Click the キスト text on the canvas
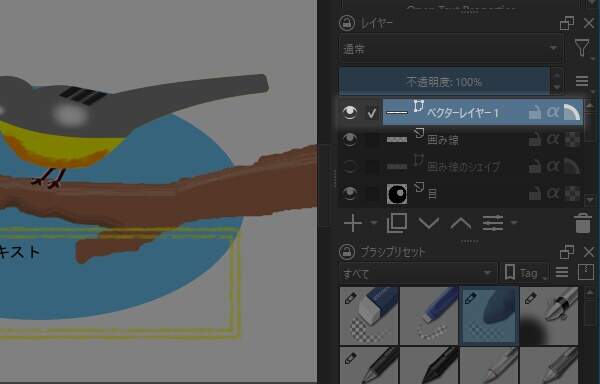The image size is (600, 384). coord(19,252)
